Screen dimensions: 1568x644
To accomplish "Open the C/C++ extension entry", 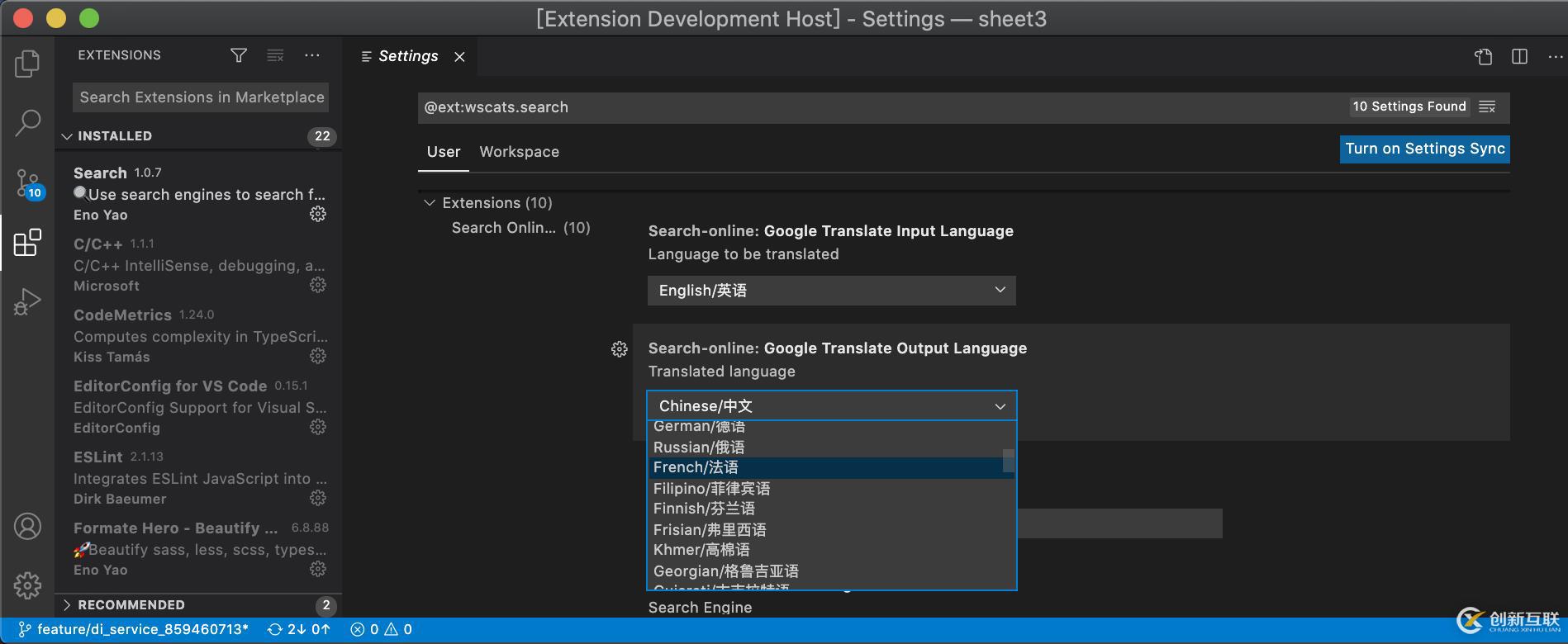I will click(x=199, y=264).
